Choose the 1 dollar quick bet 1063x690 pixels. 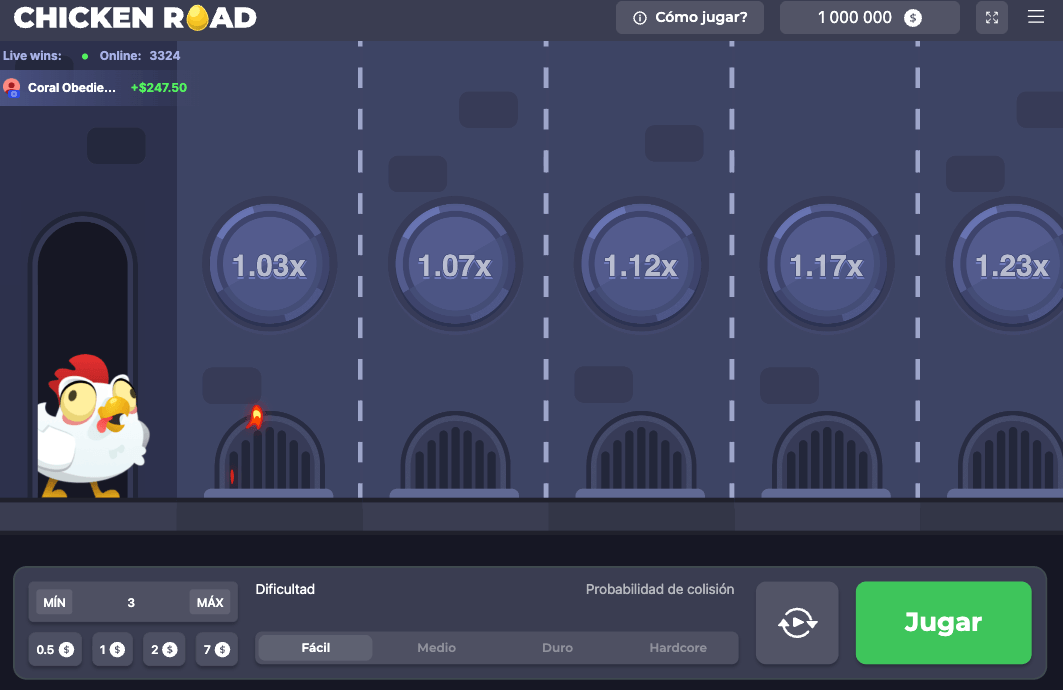(x=111, y=649)
